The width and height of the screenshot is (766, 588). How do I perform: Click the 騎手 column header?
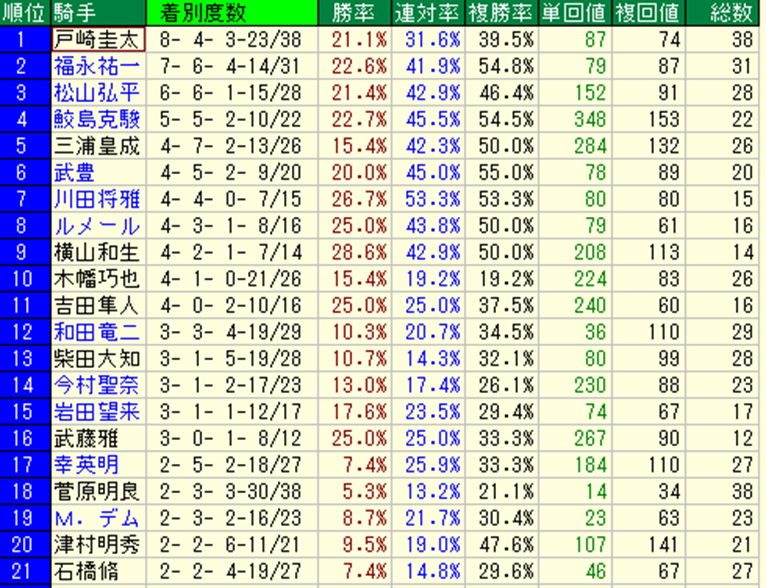98,13
